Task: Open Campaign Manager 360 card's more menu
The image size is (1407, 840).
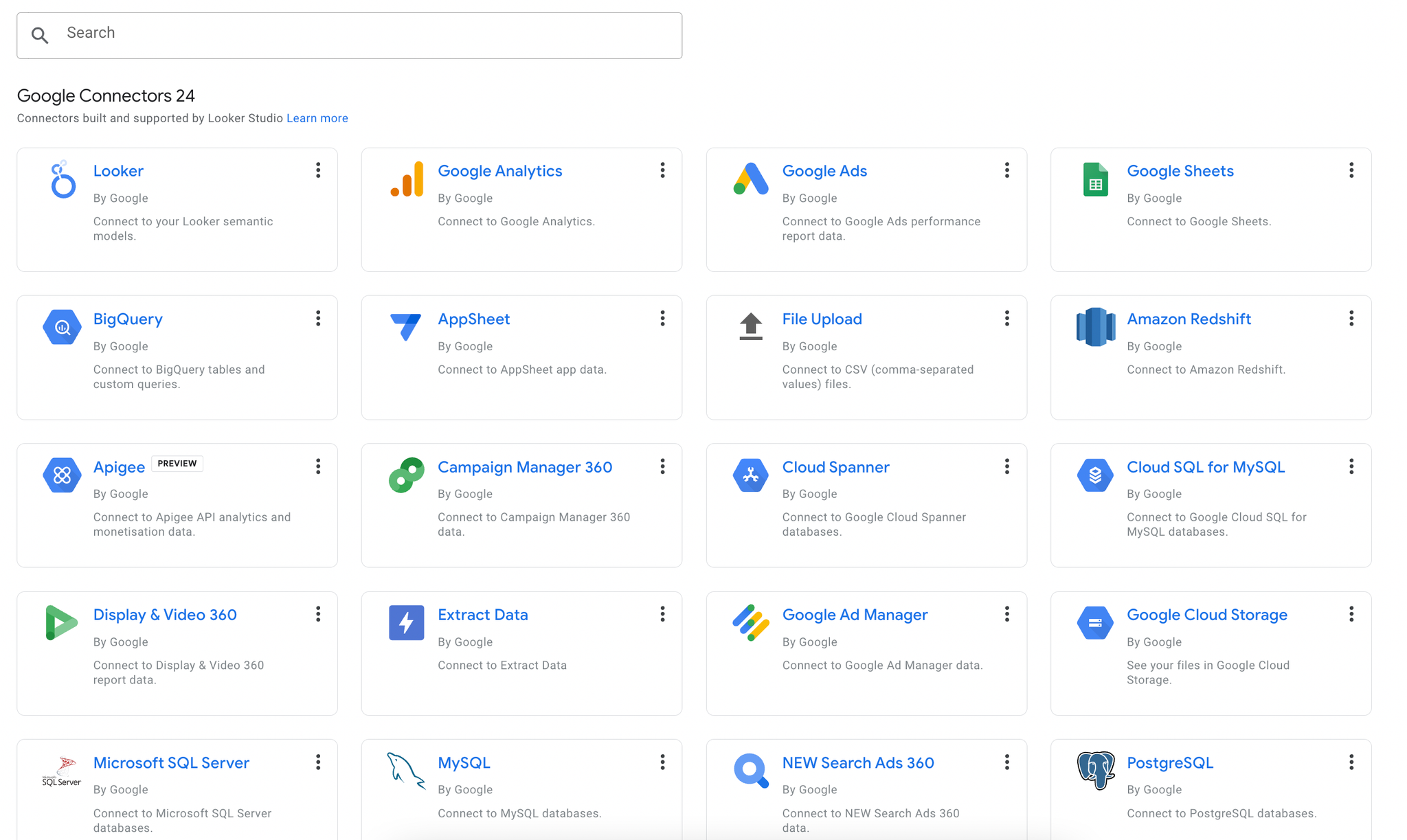Action: pyautogui.click(x=663, y=466)
